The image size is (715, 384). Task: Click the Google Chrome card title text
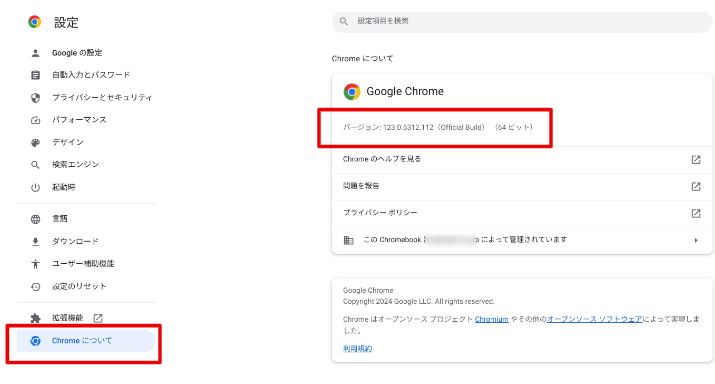click(x=405, y=92)
